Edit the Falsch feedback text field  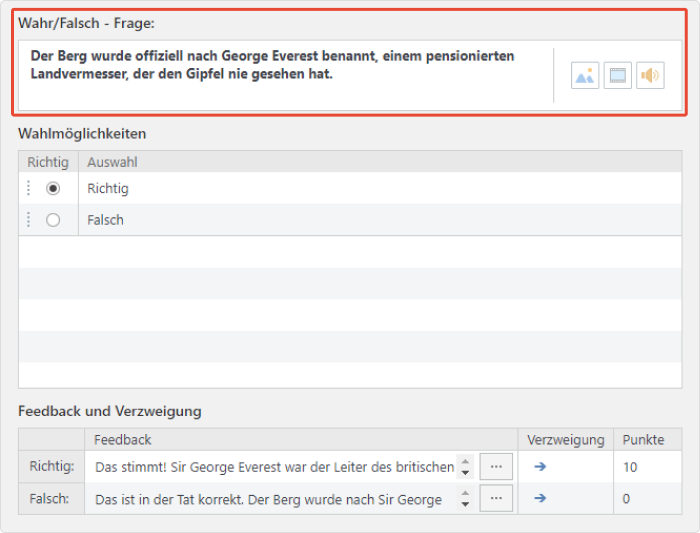(275, 499)
